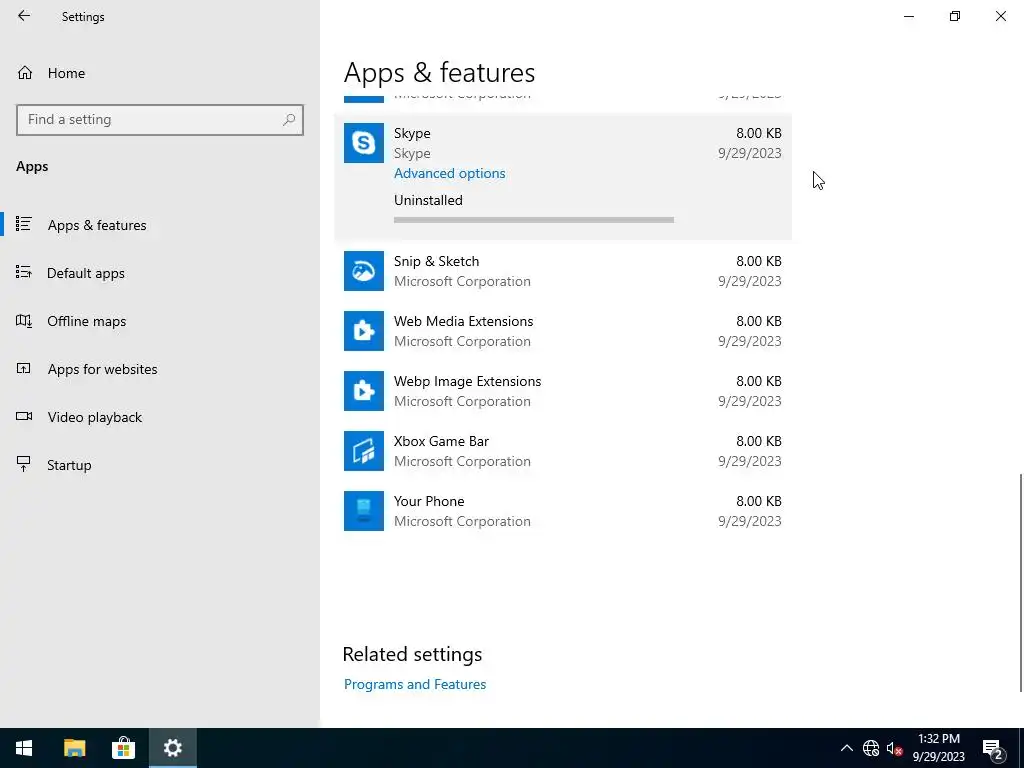Click the Skype app icon
Image resolution: width=1024 pixels, height=768 pixels.
click(x=364, y=143)
